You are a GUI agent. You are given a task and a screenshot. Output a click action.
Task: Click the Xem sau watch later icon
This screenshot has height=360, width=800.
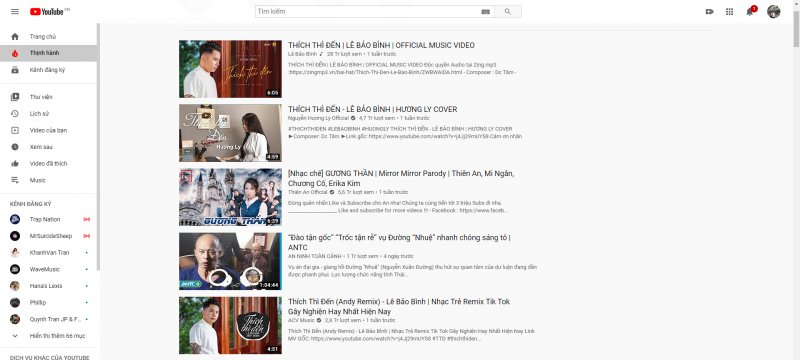pos(15,147)
